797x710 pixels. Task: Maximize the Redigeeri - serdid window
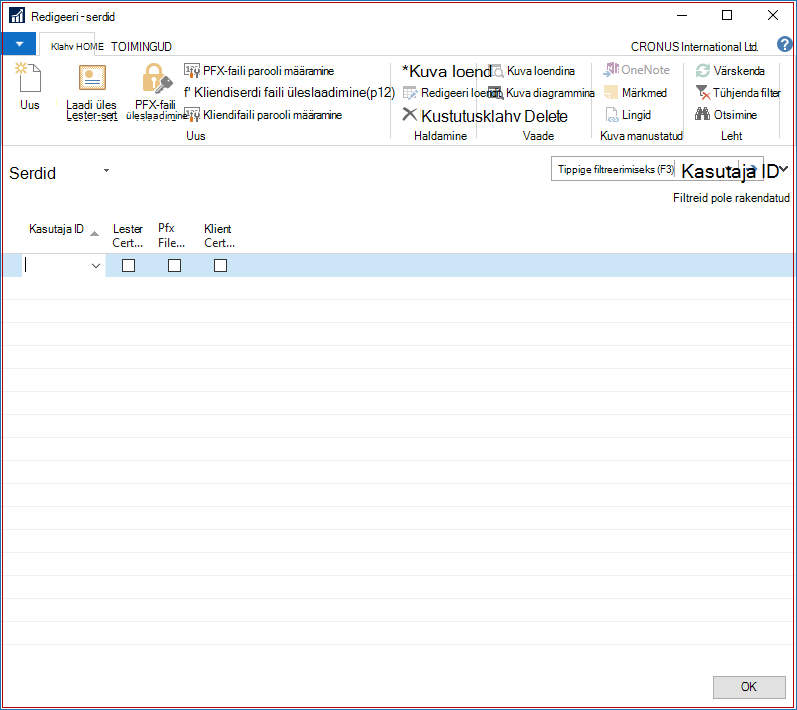(x=727, y=15)
